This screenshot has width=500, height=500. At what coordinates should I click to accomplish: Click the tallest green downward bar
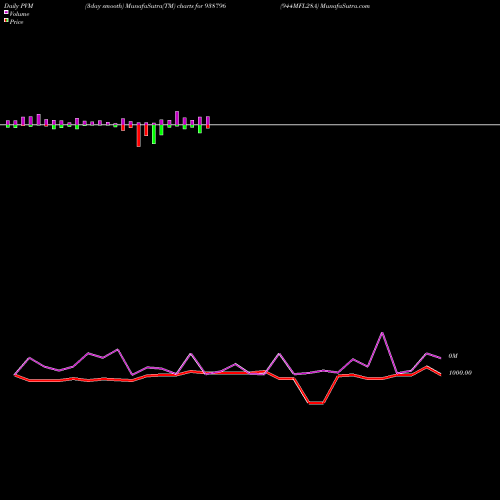tap(154, 134)
